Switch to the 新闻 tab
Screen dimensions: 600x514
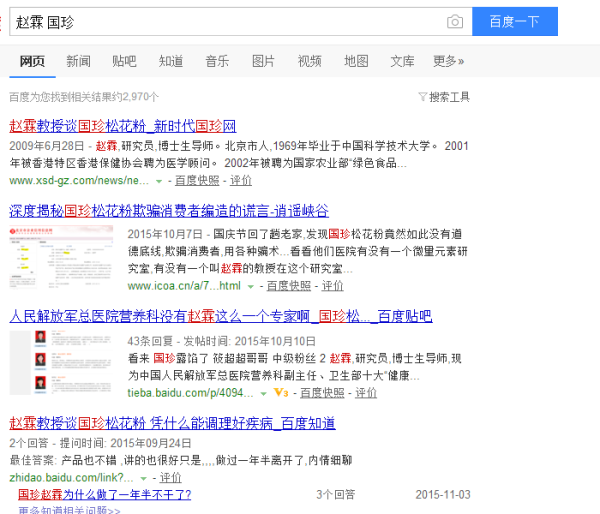pos(78,61)
